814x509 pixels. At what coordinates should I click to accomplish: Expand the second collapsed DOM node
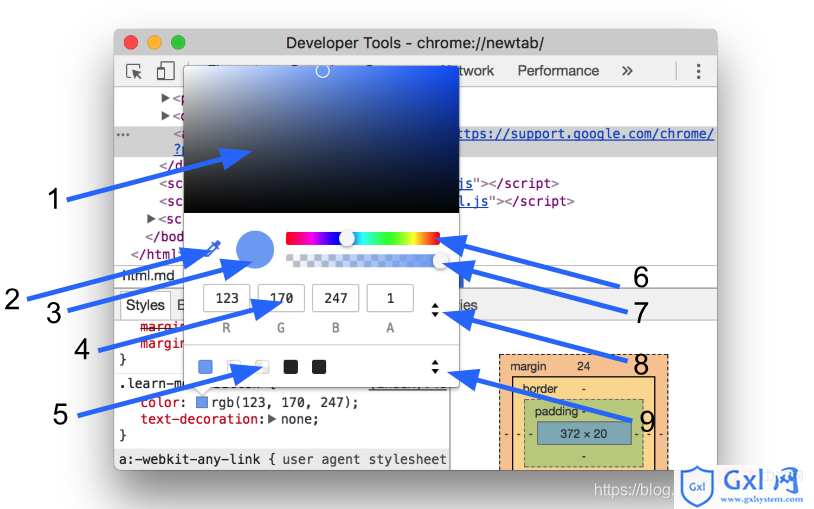166,115
